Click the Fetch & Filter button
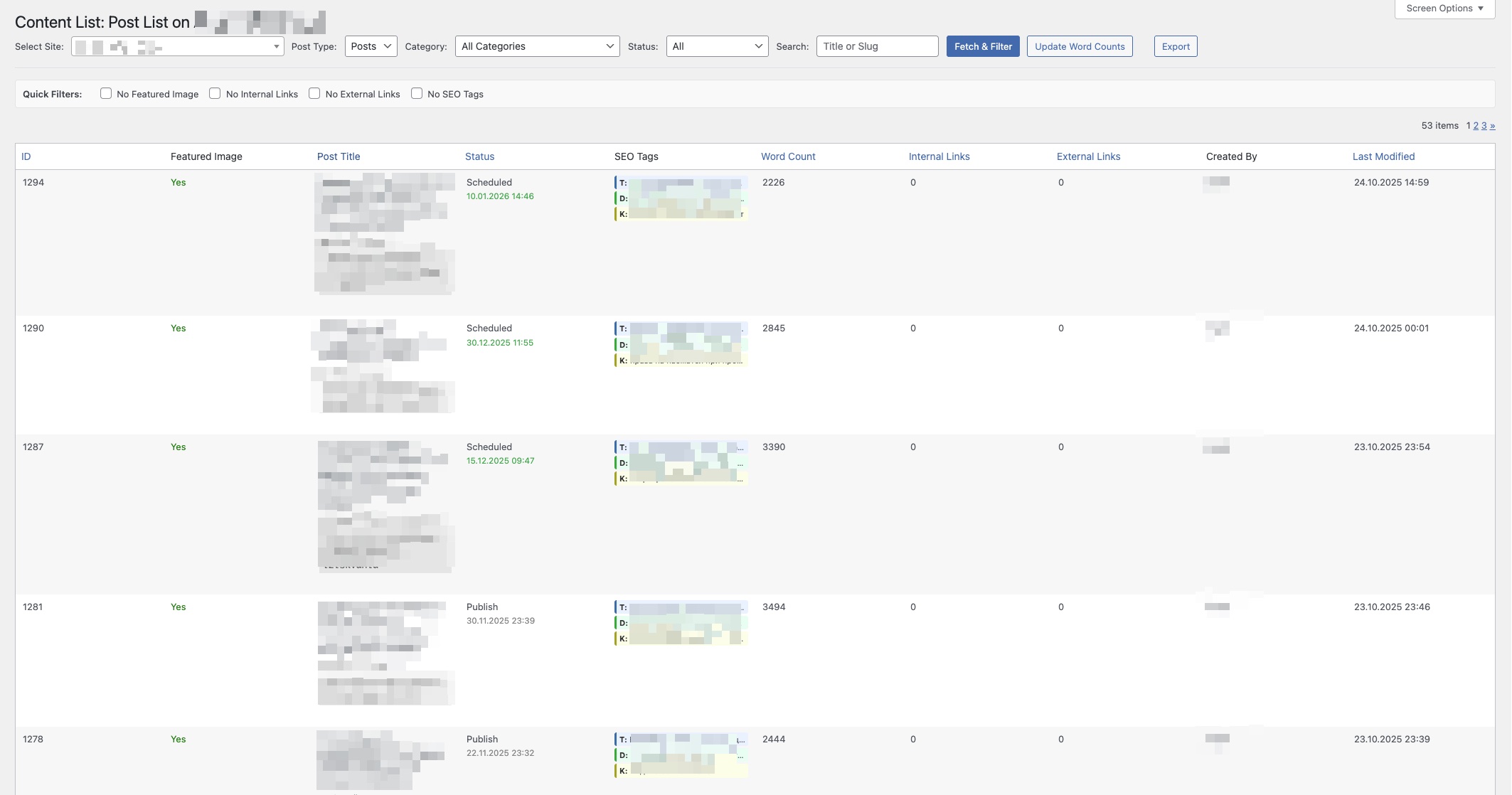 pos(983,46)
